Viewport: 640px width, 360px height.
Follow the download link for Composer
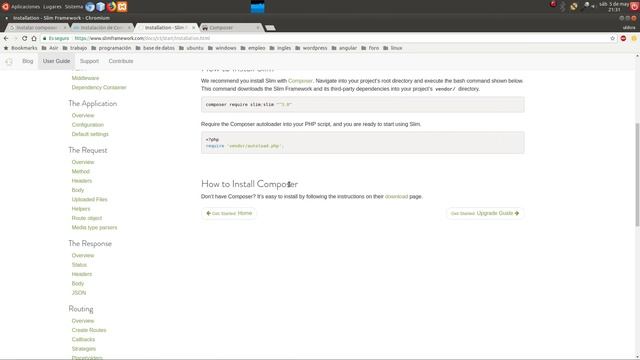tap(396, 197)
